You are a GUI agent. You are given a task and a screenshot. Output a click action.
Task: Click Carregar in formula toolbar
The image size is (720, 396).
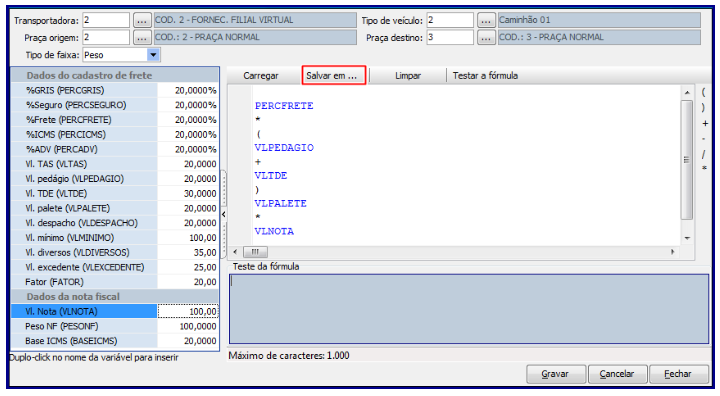(261, 76)
